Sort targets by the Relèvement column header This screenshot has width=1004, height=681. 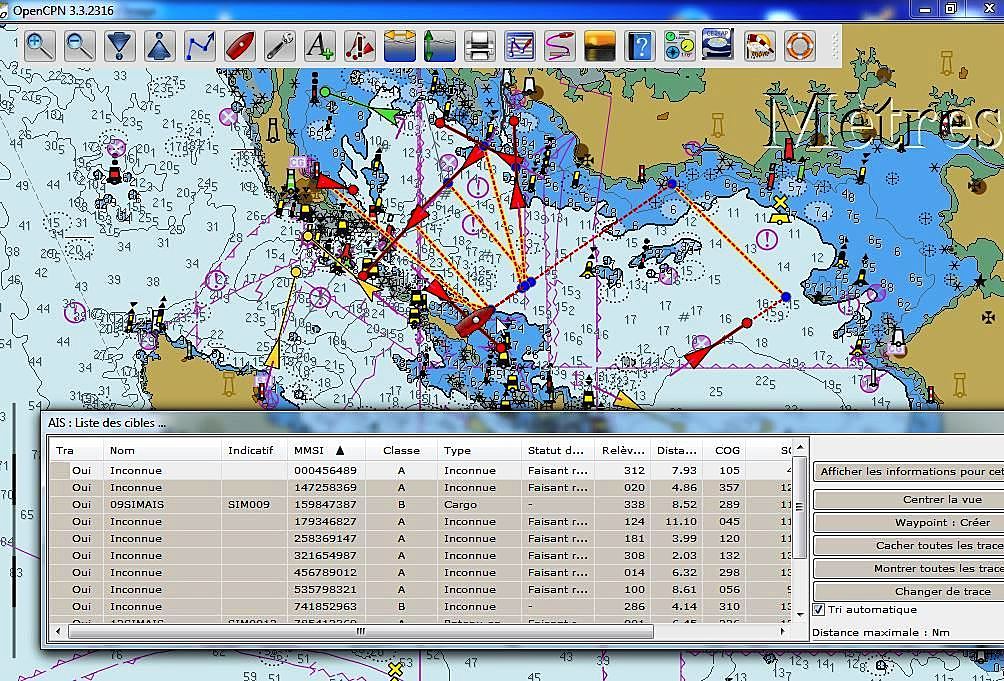(622, 451)
